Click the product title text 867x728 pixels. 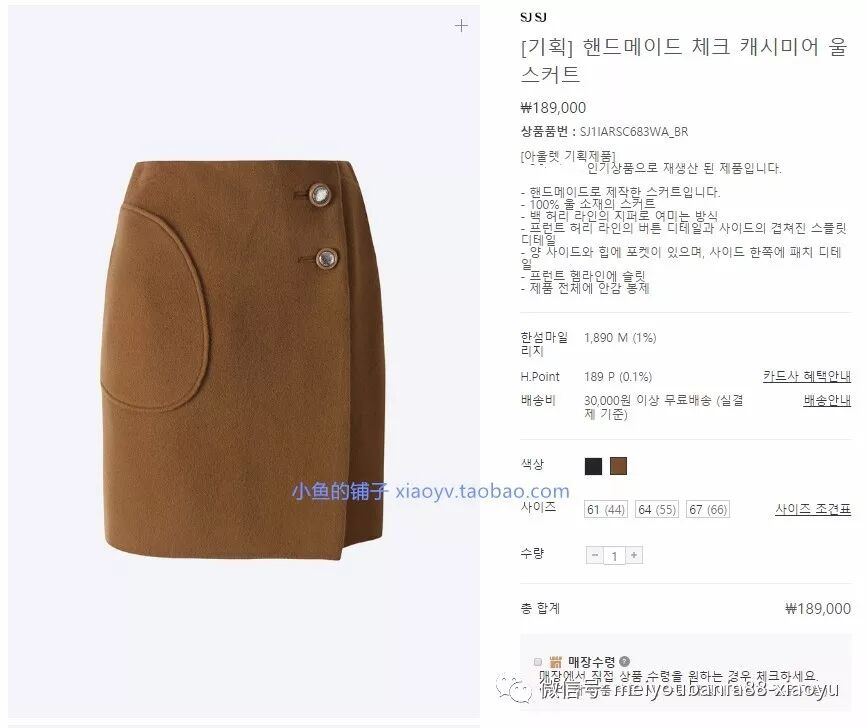(683, 60)
